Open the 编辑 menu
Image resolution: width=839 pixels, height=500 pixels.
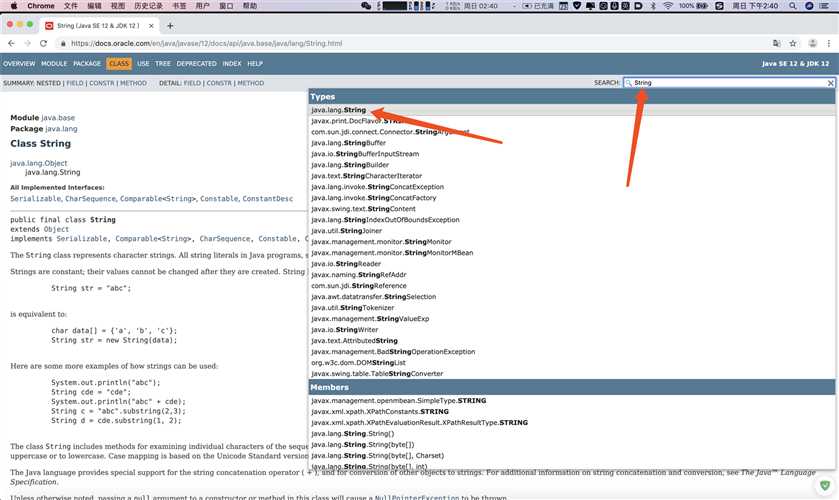tap(94, 6)
